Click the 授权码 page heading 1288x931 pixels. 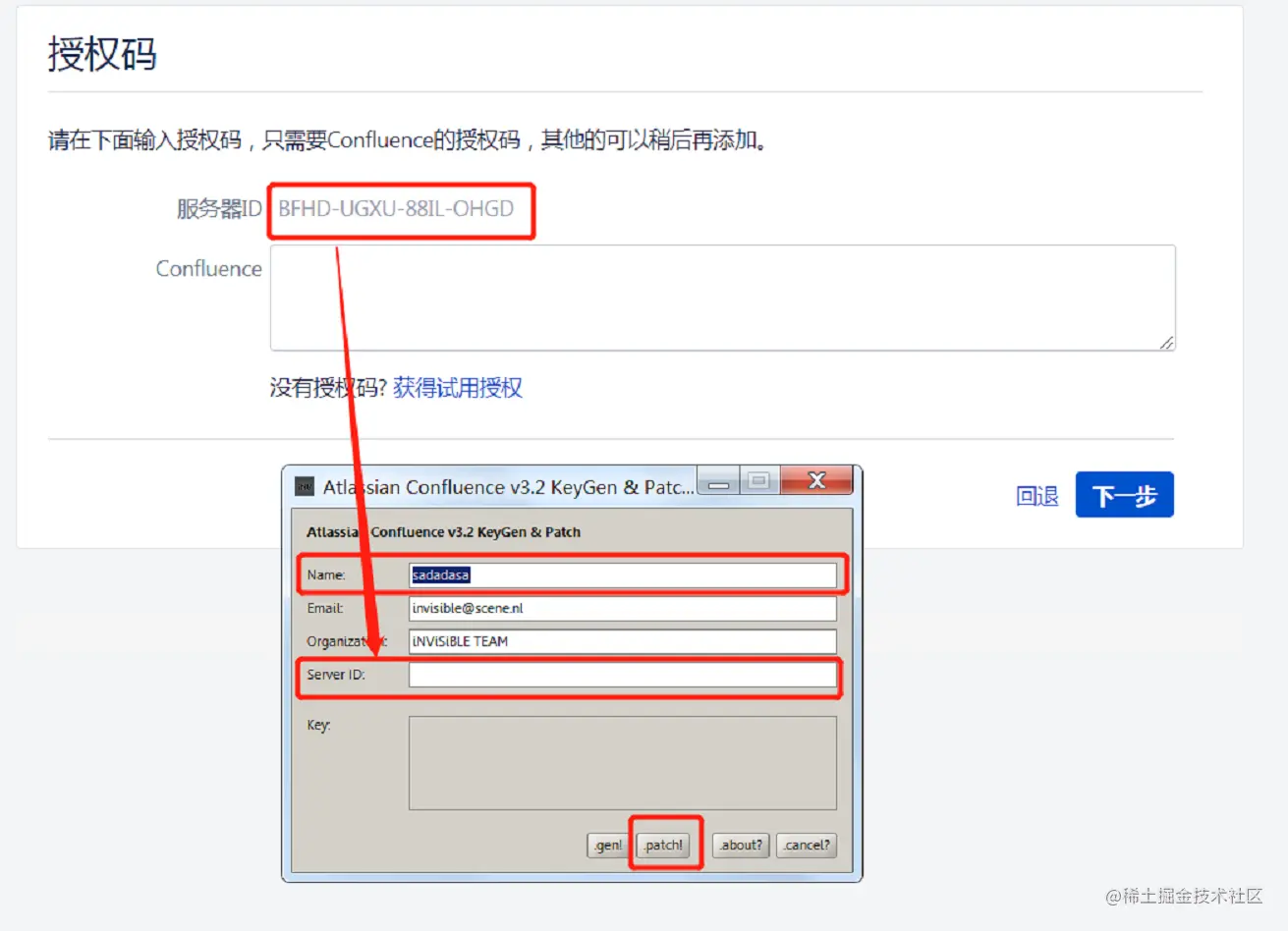[102, 53]
